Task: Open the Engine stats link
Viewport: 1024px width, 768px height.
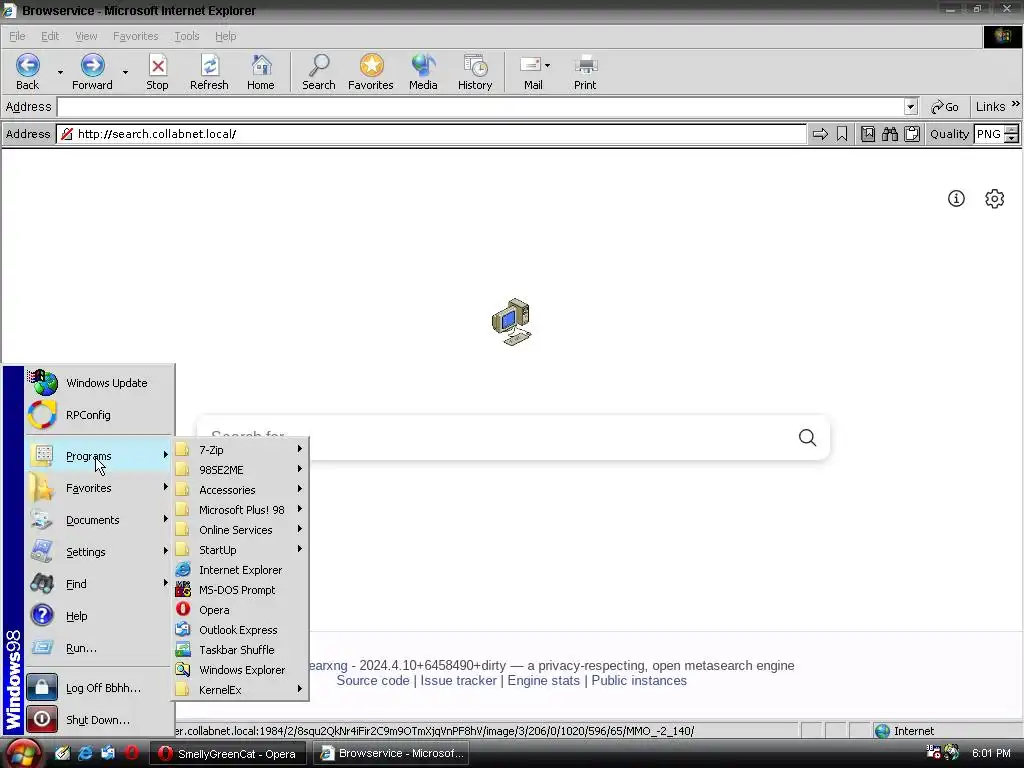Action: pos(543,680)
